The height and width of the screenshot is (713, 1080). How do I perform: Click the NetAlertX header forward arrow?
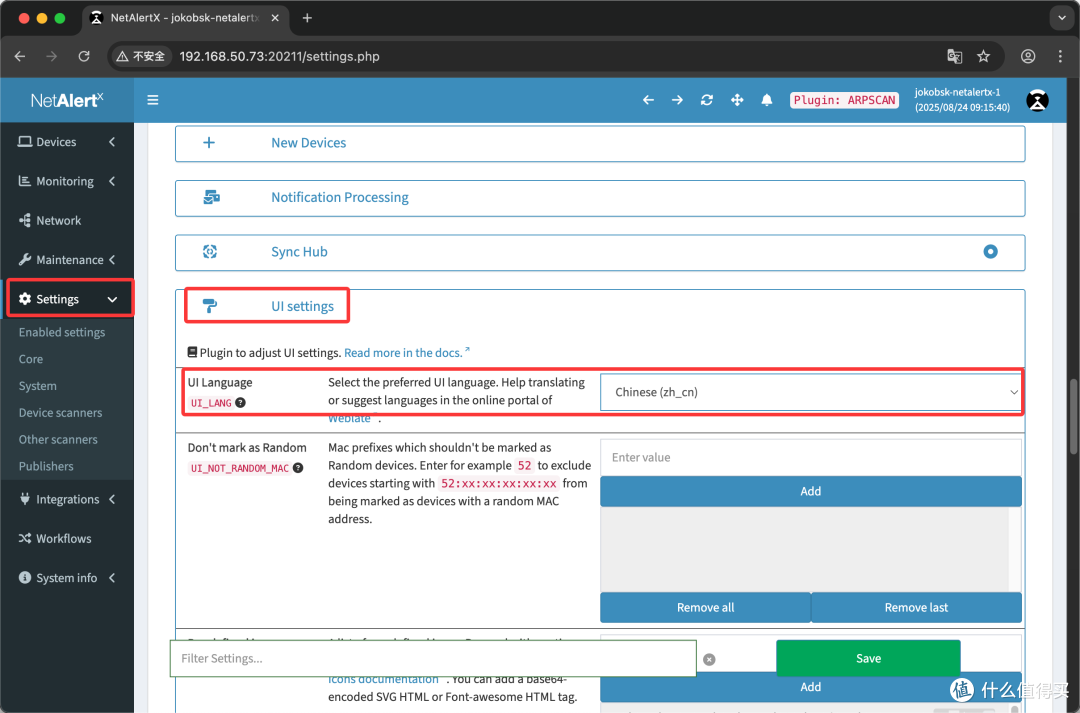pyautogui.click(x=677, y=100)
